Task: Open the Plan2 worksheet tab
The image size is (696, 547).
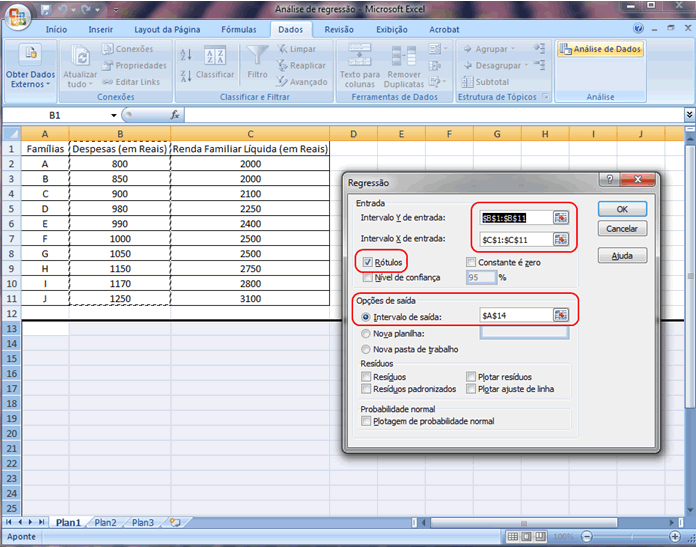Action: click(105, 522)
